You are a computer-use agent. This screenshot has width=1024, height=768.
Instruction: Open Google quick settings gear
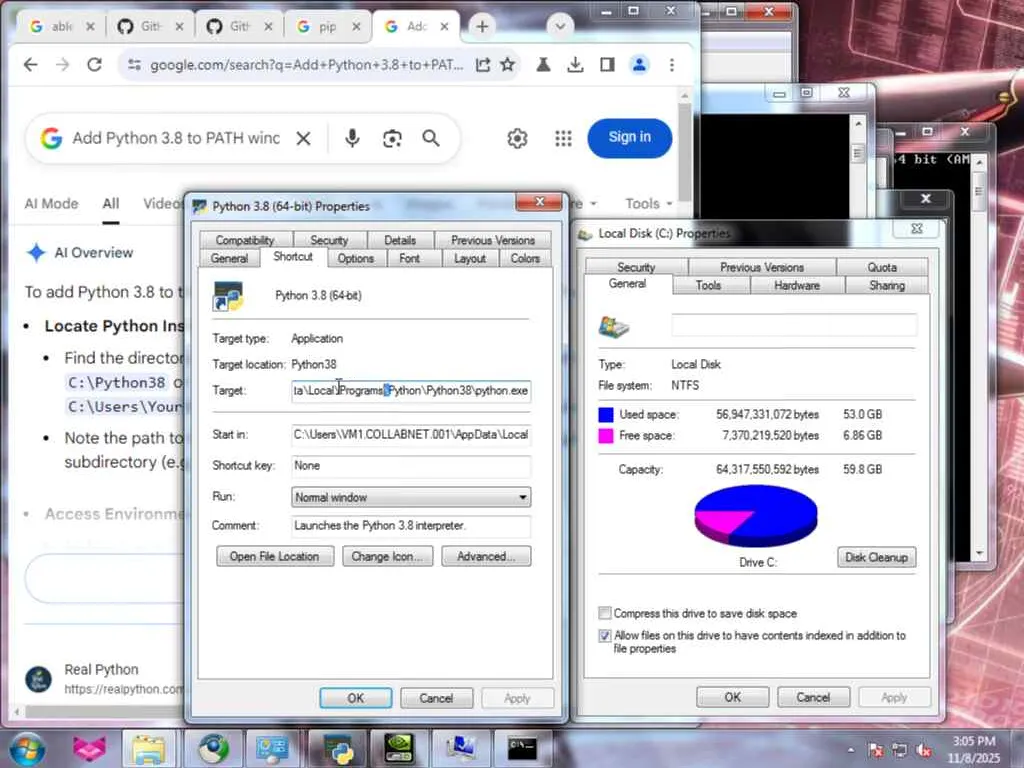[x=517, y=138]
